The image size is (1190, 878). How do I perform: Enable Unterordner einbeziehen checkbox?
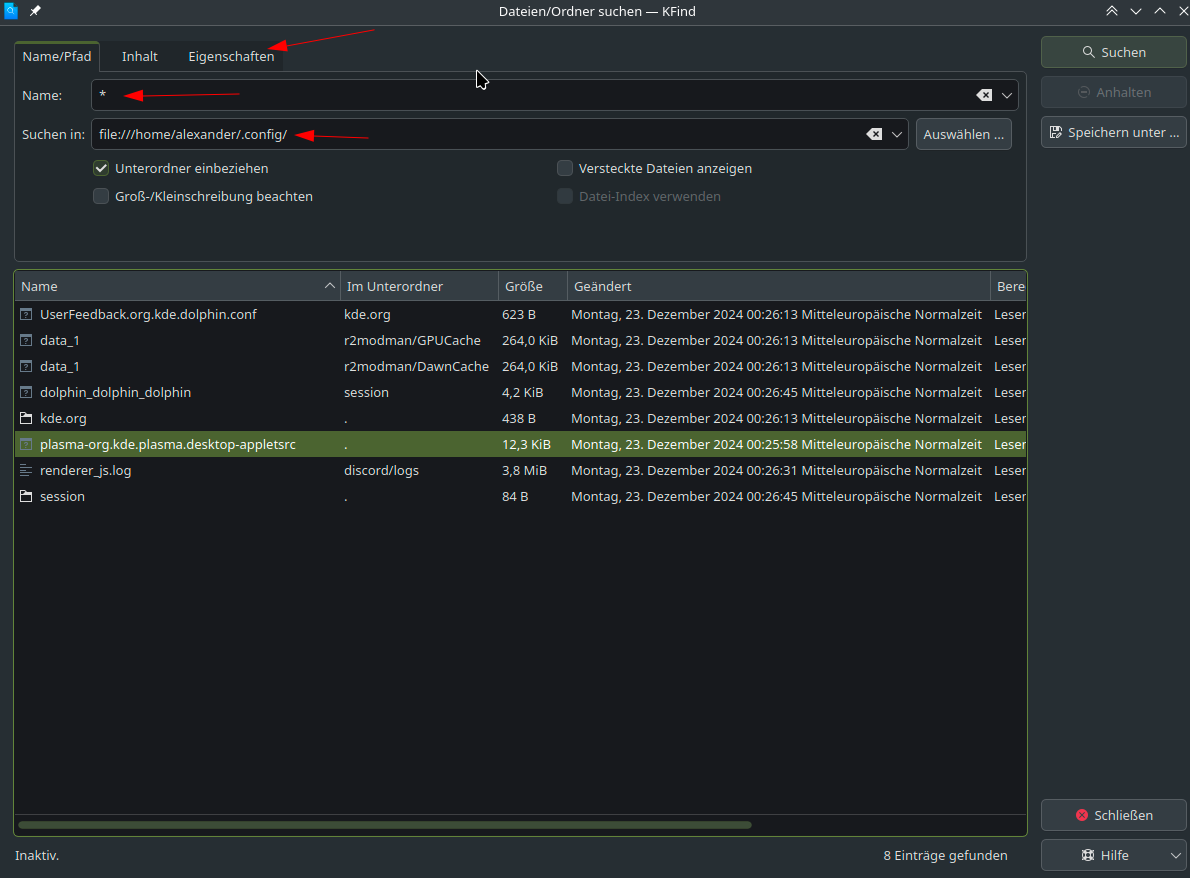click(101, 168)
